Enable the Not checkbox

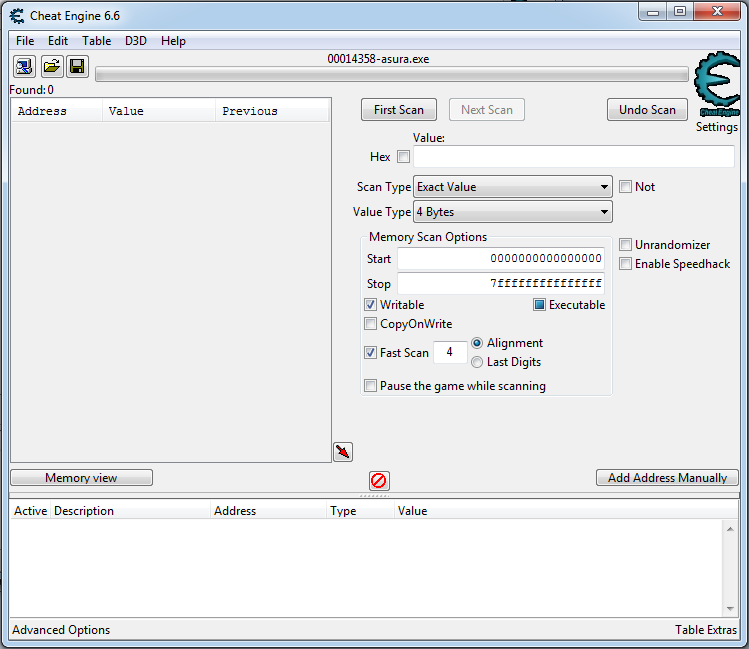(625, 187)
